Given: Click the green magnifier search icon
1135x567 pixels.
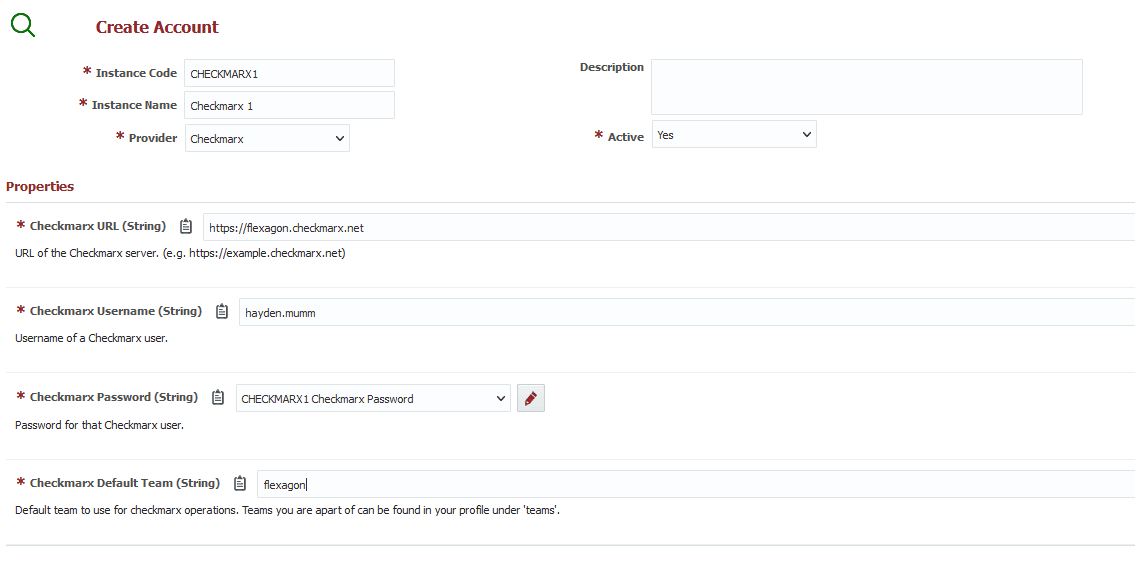Looking at the screenshot, I should [x=23, y=25].
